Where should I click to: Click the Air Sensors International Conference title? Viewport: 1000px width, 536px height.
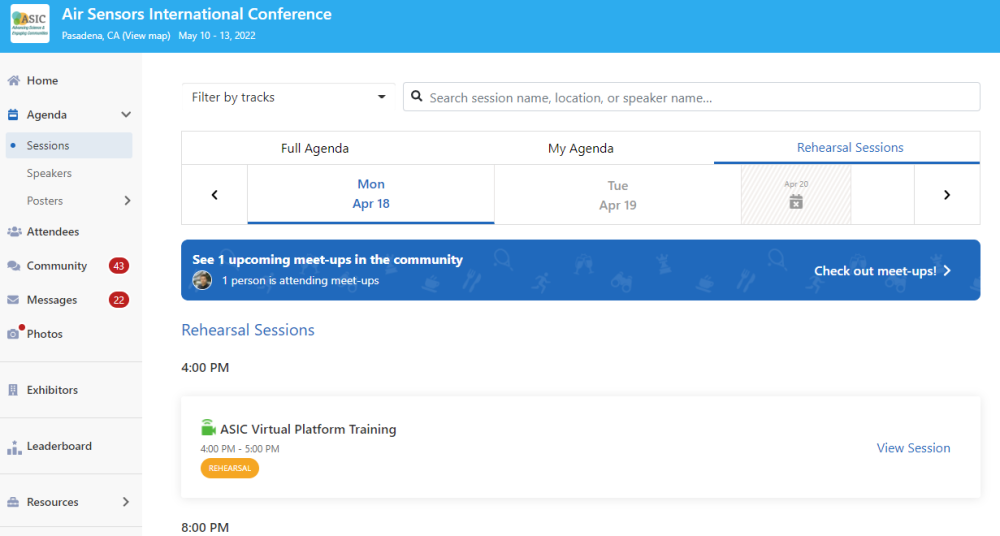pyautogui.click(x=196, y=14)
